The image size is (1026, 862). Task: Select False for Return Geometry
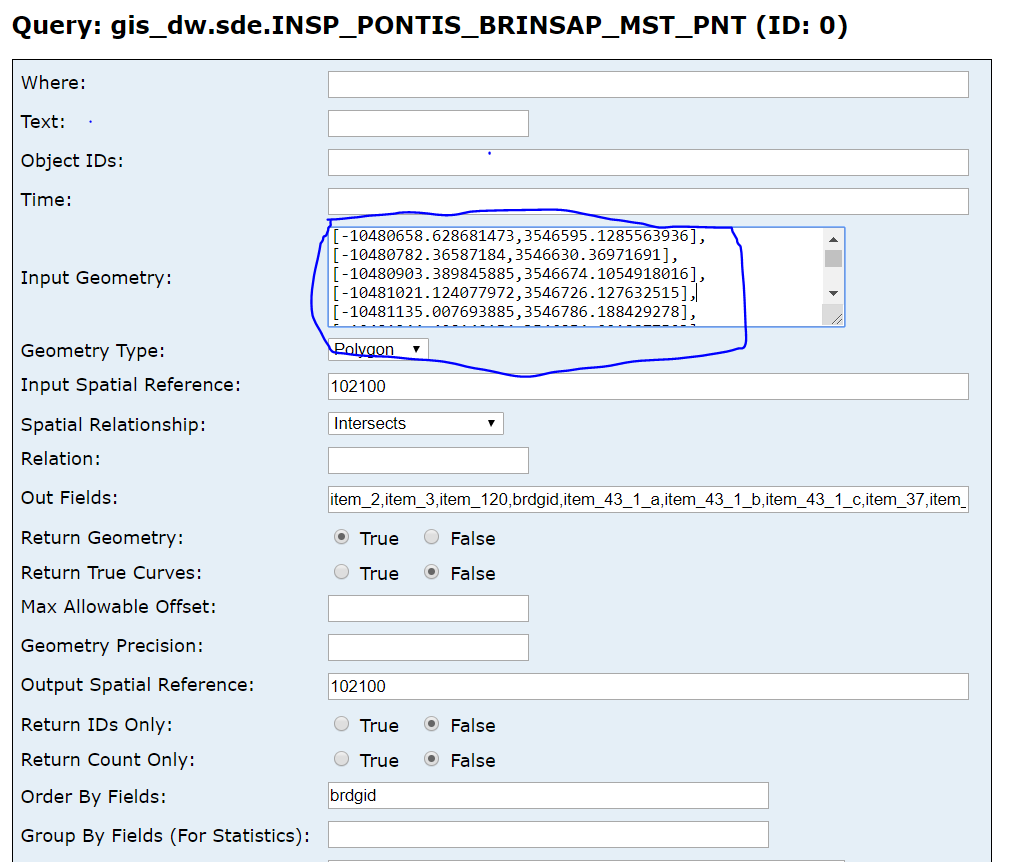coord(431,537)
